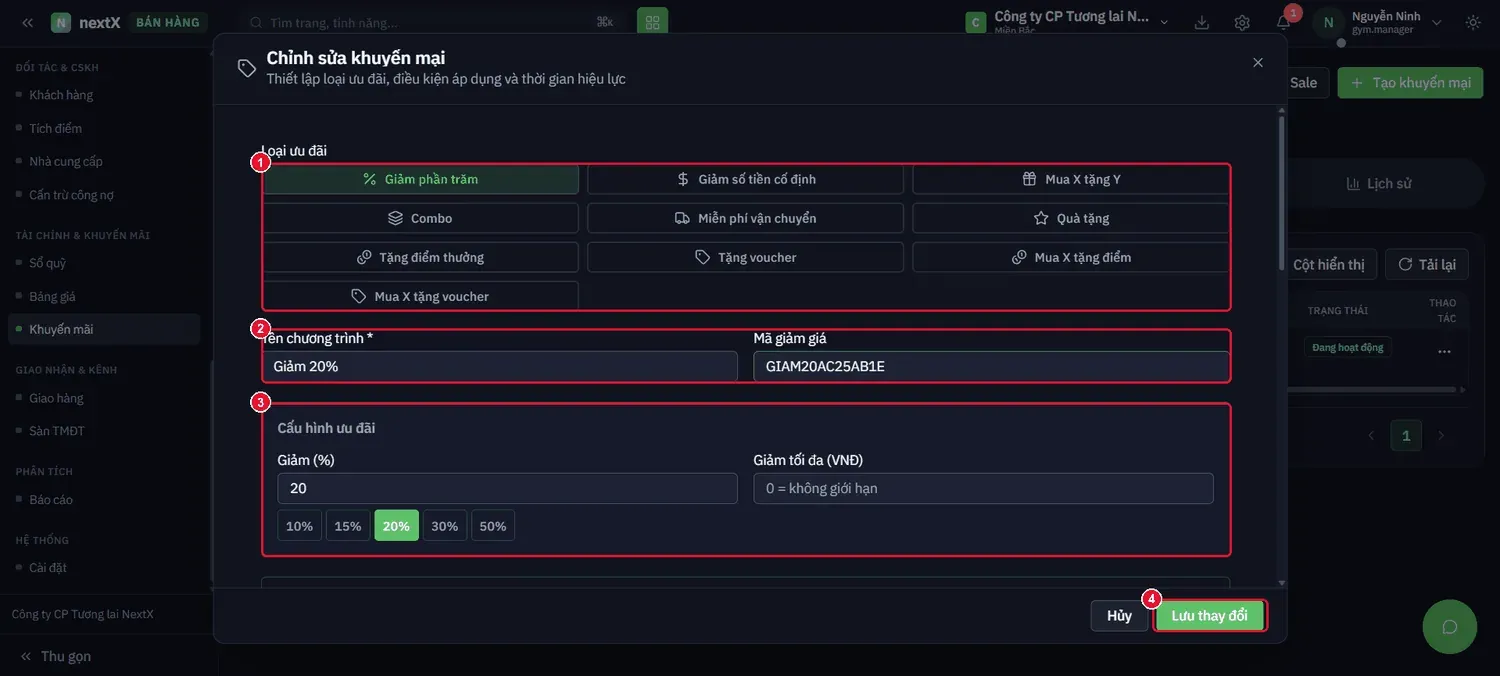Image resolution: width=1500 pixels, height=676 pixels.
Task: Select Miễn phí vận chuyển option
Action: (x=745, y=218)
